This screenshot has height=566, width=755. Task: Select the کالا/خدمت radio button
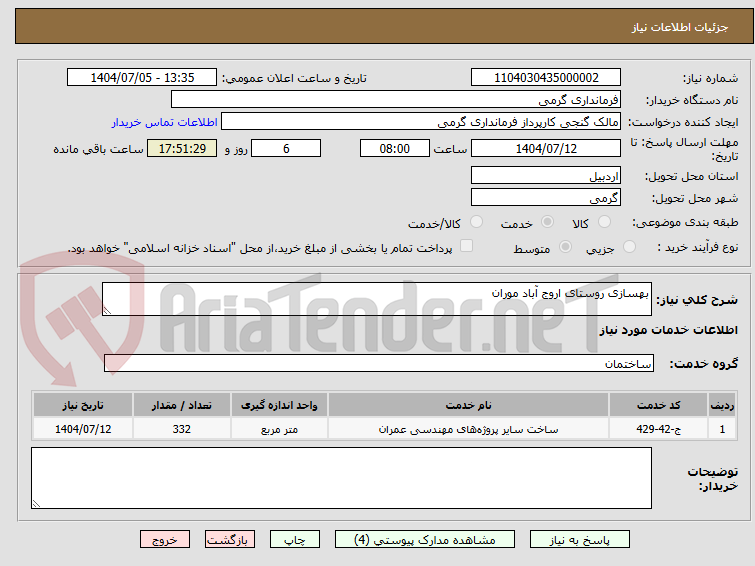point(476,222)
